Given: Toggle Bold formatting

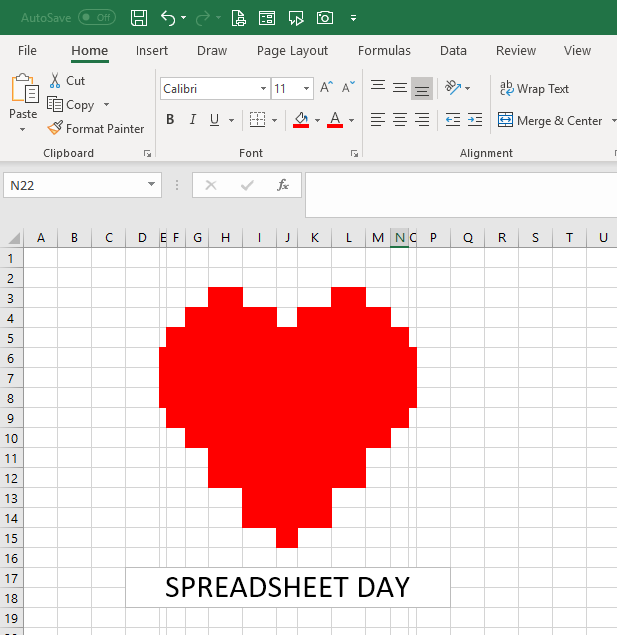Looking at the screenshot, I should (x=170, y=119).
